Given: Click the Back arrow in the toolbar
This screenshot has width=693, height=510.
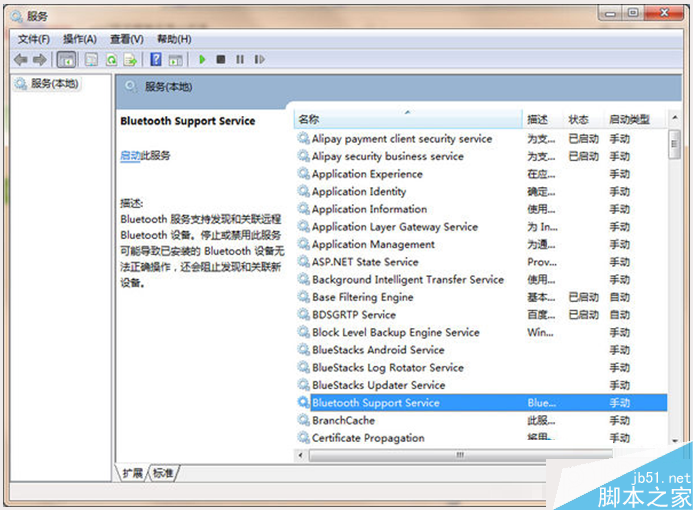Looking at the screenshot, I should tap(20, 60).
